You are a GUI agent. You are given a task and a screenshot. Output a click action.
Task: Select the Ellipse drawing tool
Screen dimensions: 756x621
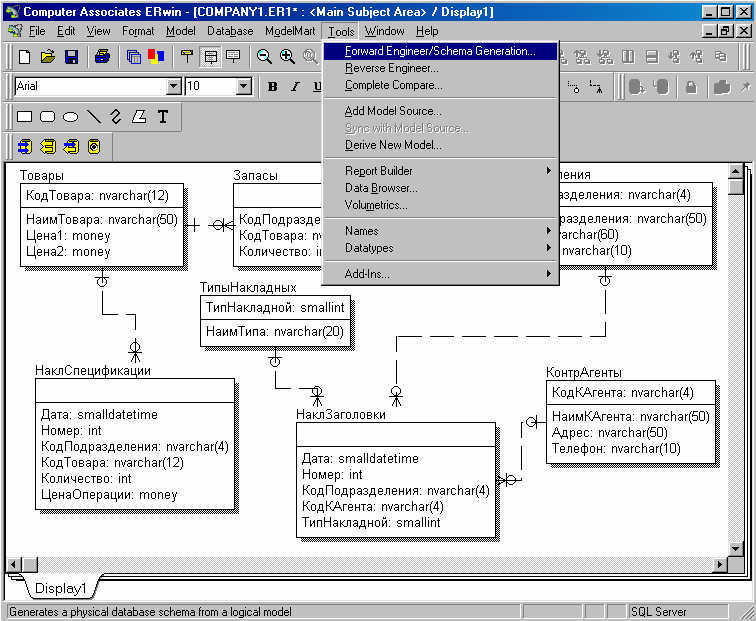click(70, 117)
